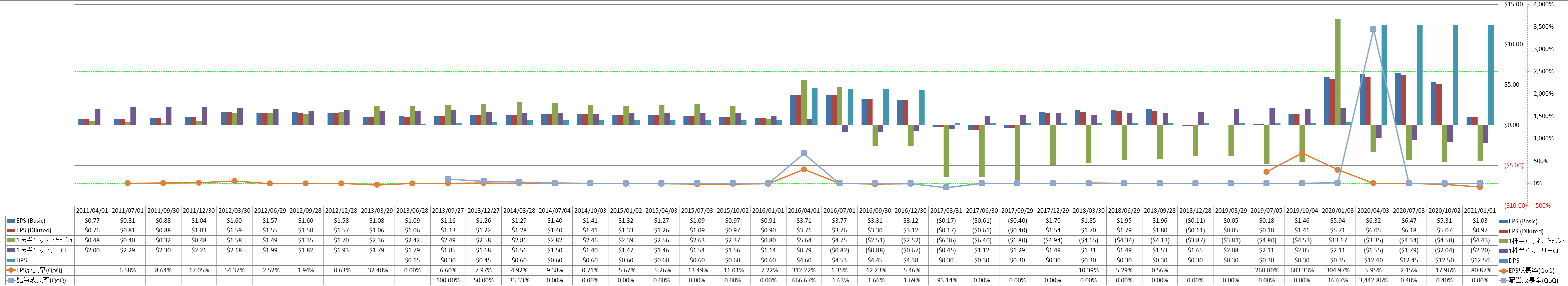Select the 3,442.86% dividend growth cell
The height and width of the screenshot is (286, 1568).
click(x=1373, y=281)
